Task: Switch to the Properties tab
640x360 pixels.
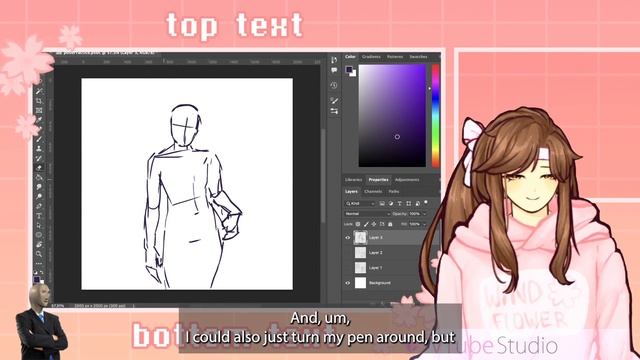Action: pyautogui.click(x=378, y=180)
